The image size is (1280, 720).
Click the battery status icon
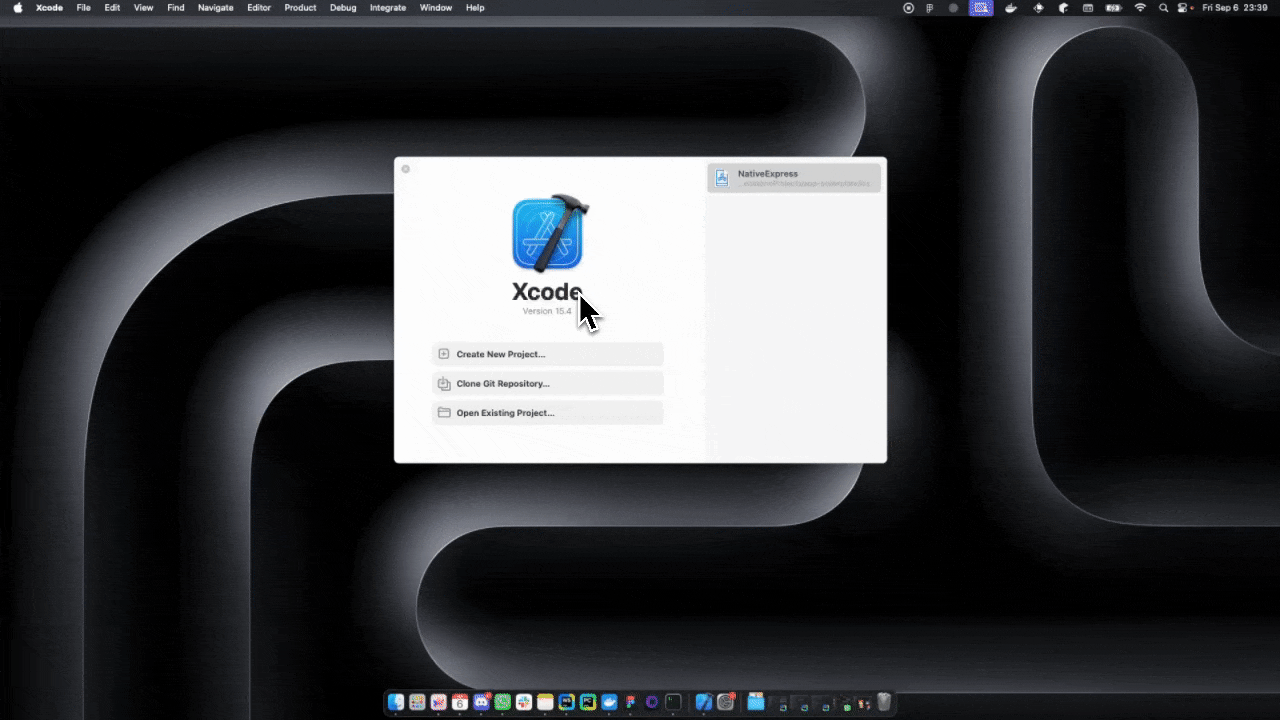1114,8
